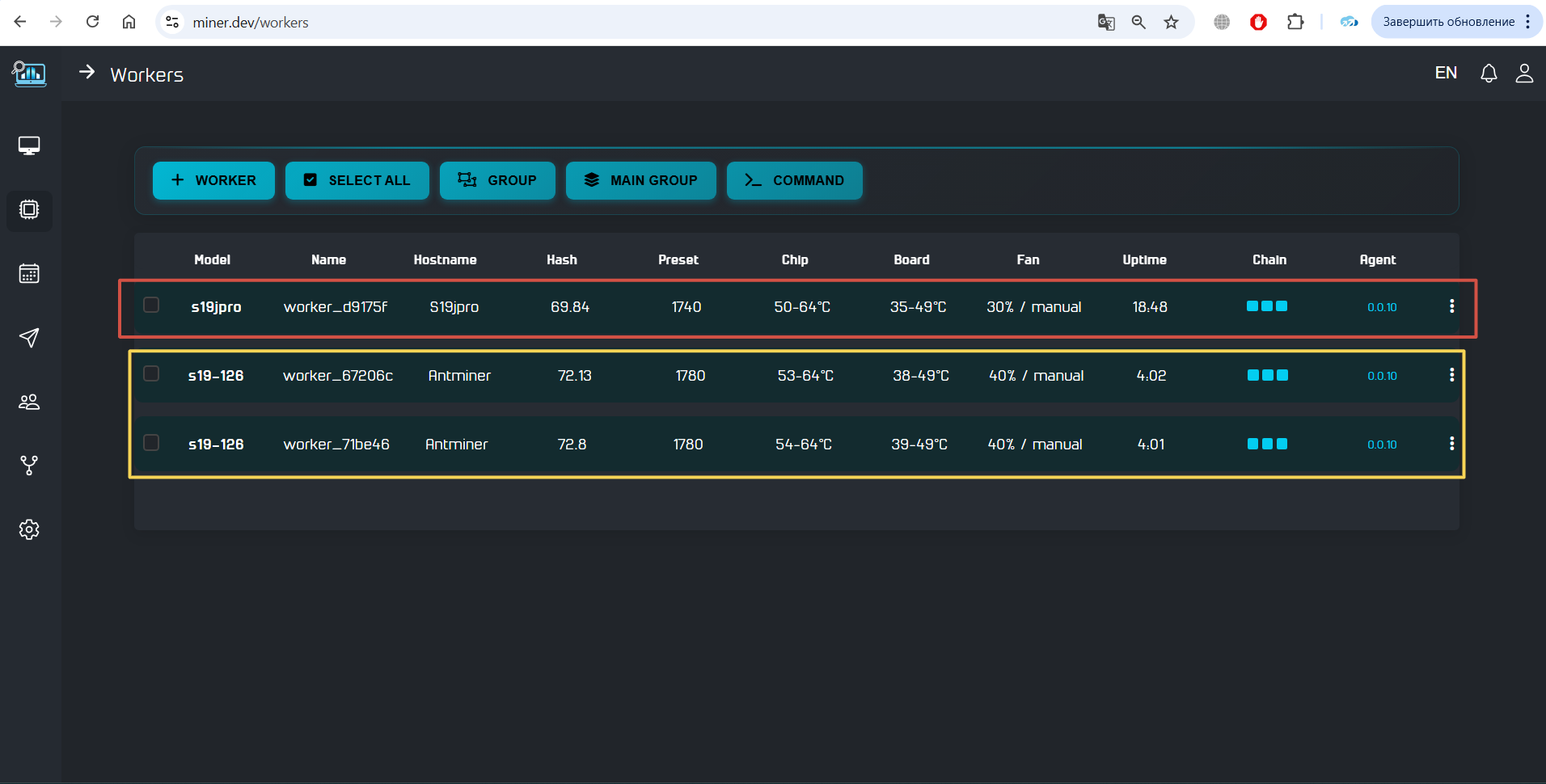The height and width of the screenshot is (784, 1546).
Task: Open the branch fork sidebar icon
Action: (29, 466)
